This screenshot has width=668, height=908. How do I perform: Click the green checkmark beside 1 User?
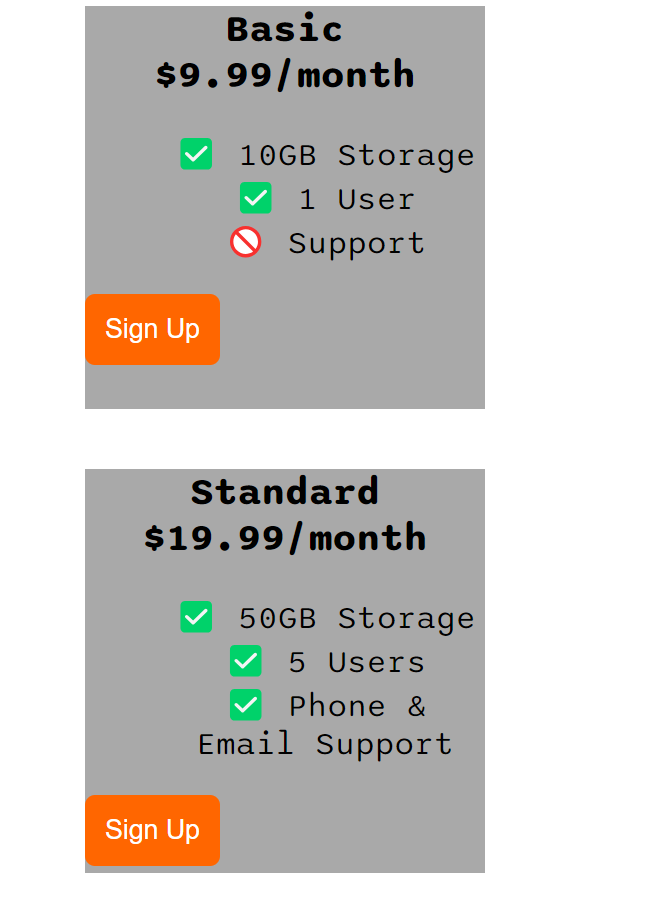(x=256, y=198)
